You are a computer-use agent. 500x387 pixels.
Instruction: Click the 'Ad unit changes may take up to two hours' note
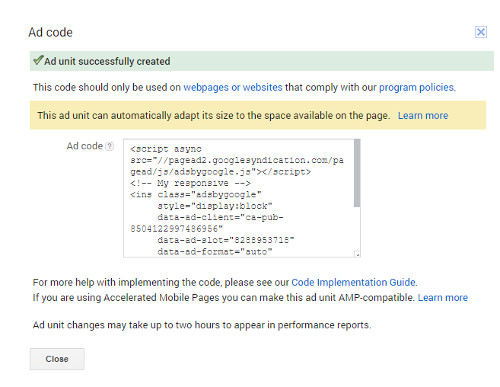point(202,325)
